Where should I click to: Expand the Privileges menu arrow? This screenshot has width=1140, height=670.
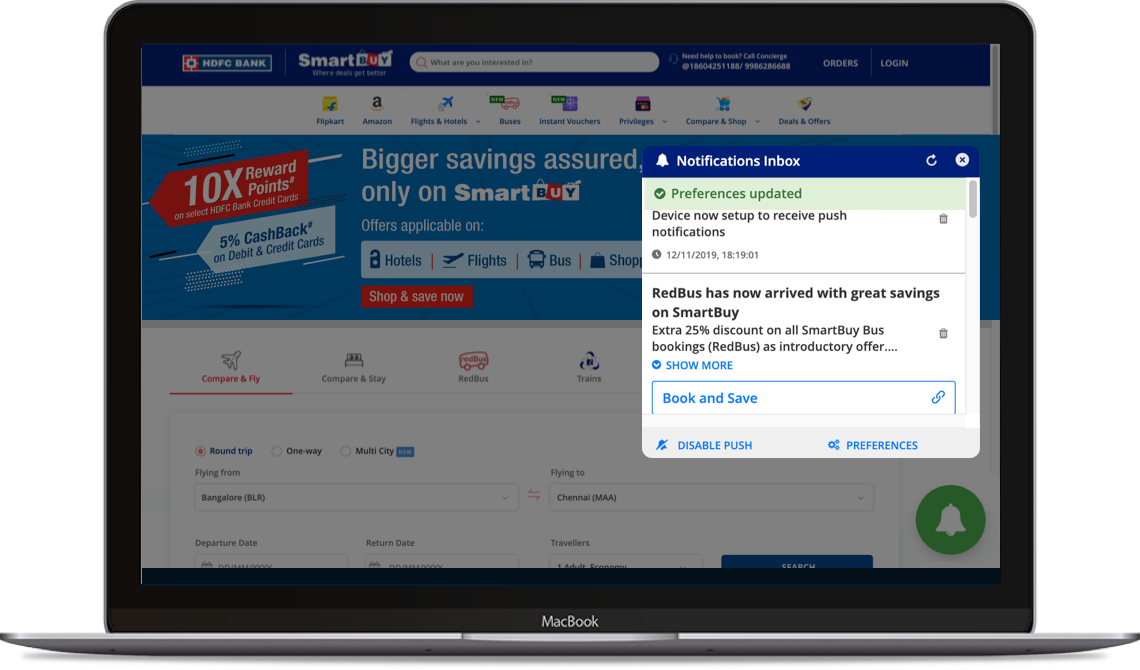[665, 122]
